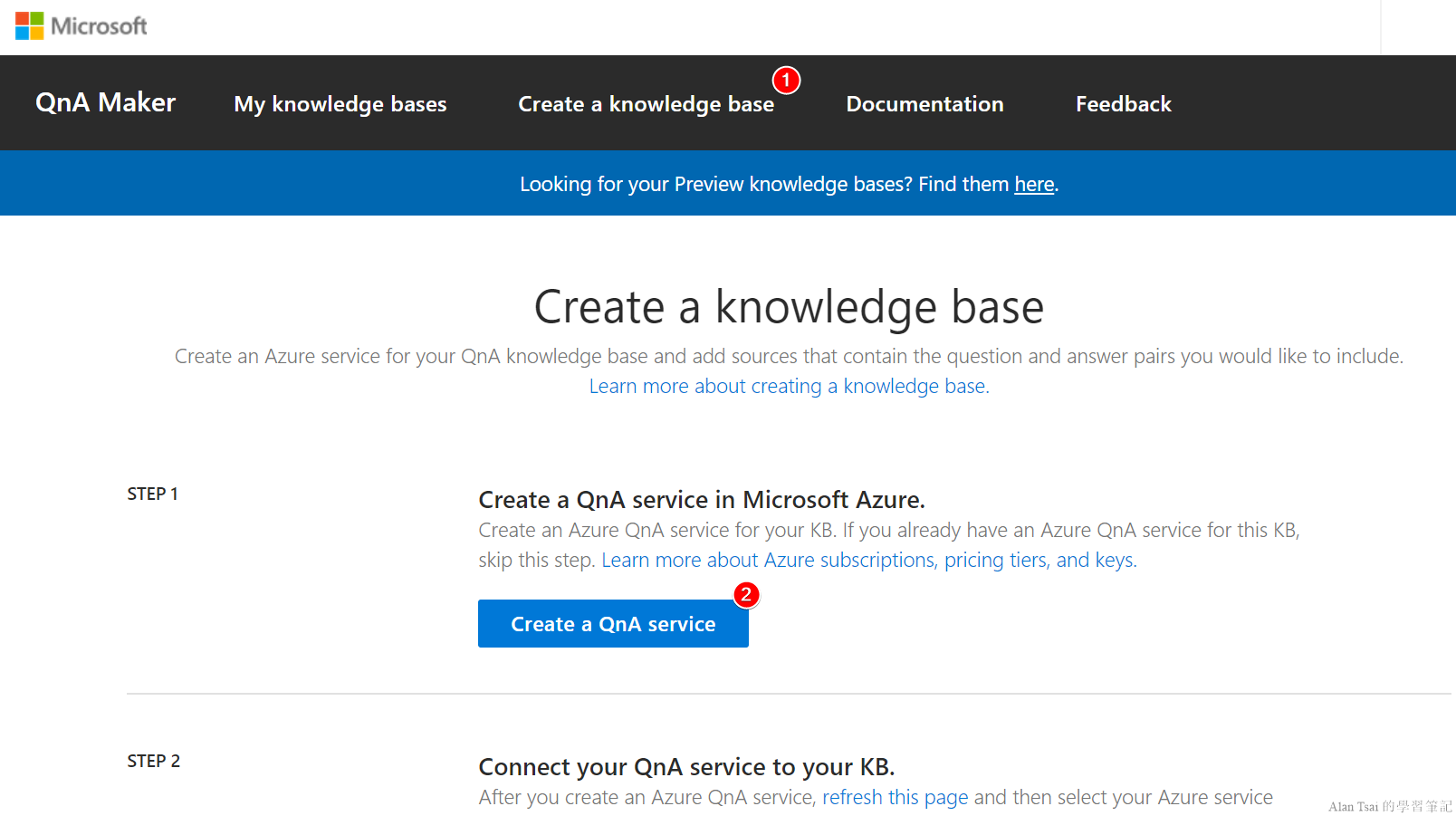The height and width of the screenshot is (816, 1456).
Task: Click the Create a QnA service button
Action: [x=613, y=623]
